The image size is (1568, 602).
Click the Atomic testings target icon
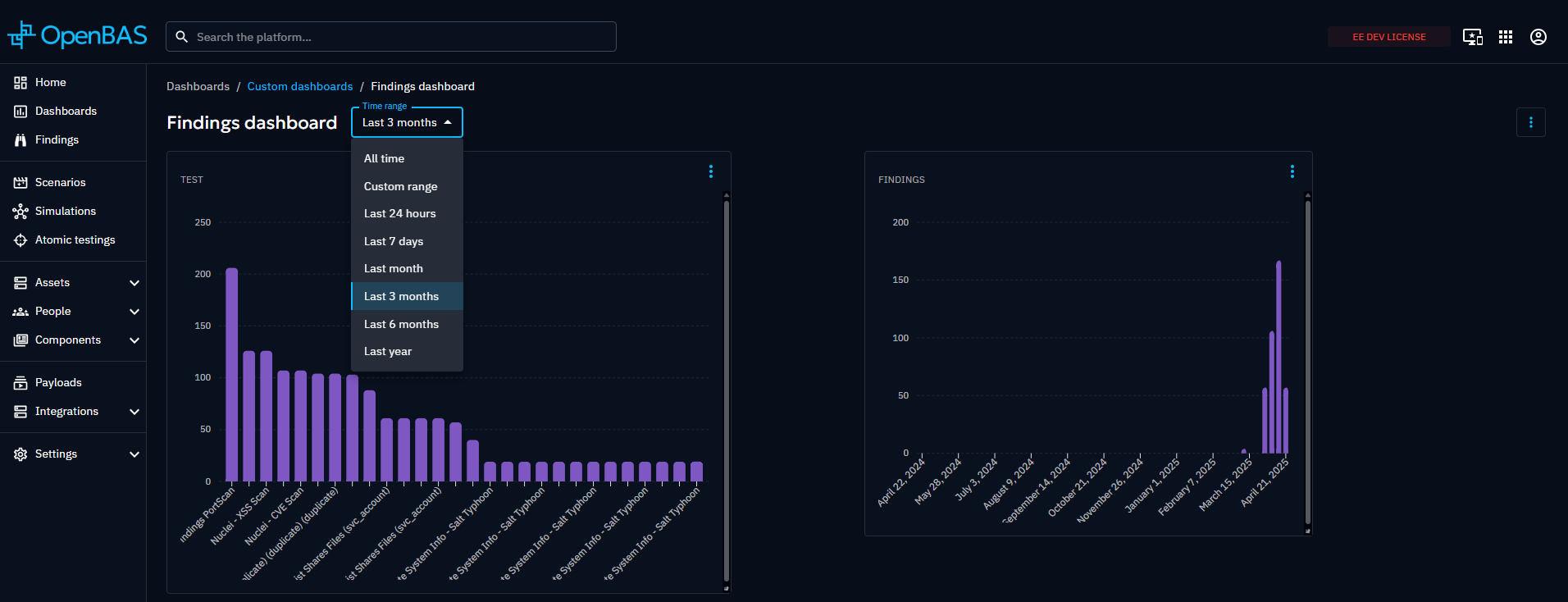(21, 240)
